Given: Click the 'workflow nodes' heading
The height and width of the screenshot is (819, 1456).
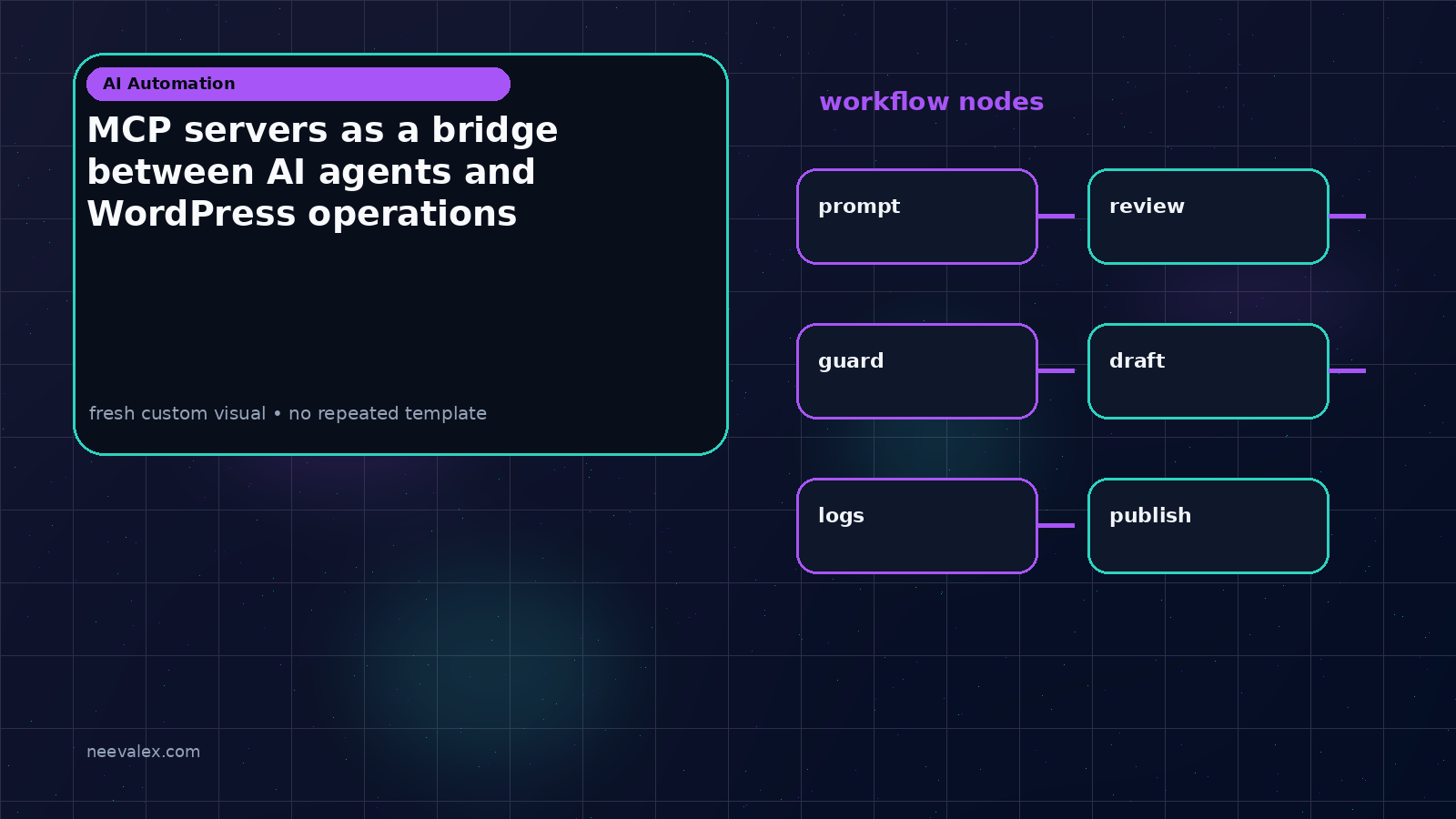Looking at the screenshot, I should (931, 101).
